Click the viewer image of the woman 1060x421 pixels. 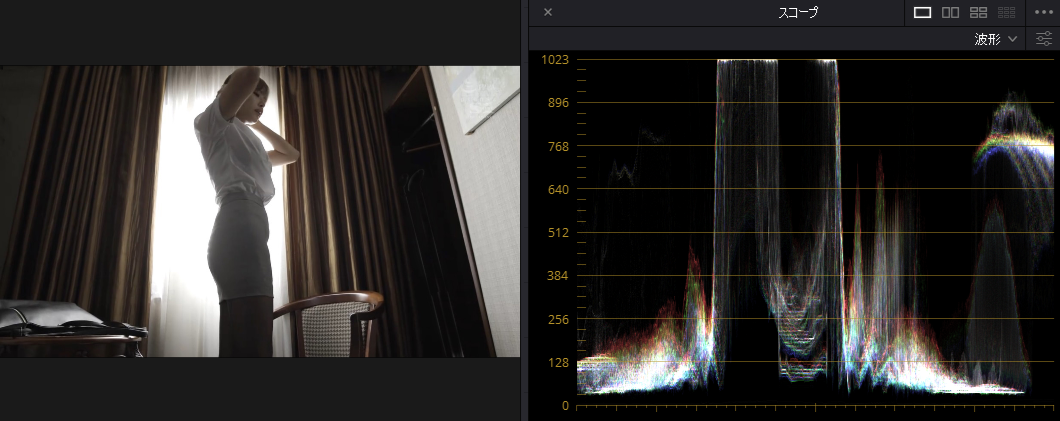pos(260,211)
